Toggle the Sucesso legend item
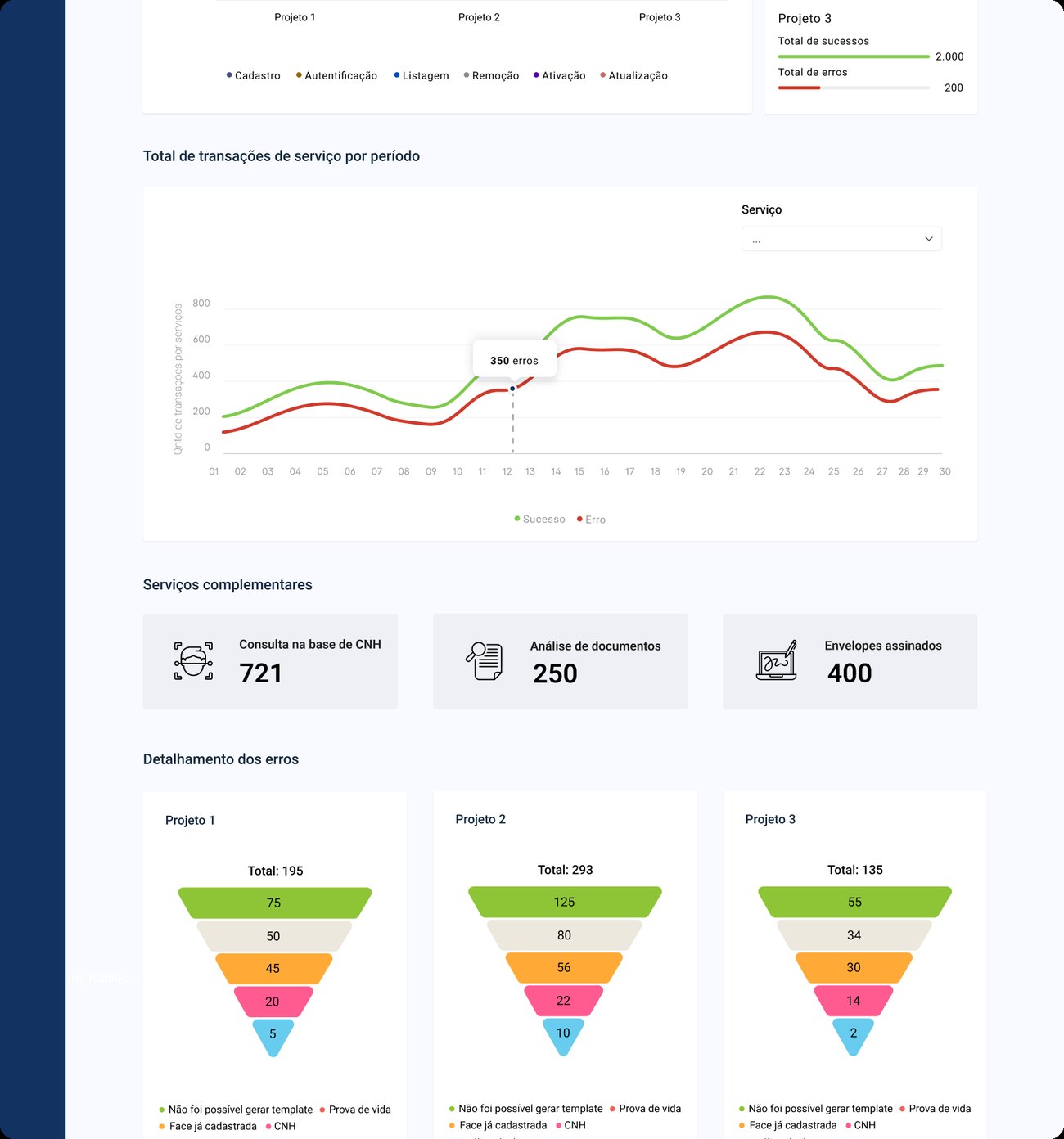Screen dimensions: 1064x1139 (539, 520)
